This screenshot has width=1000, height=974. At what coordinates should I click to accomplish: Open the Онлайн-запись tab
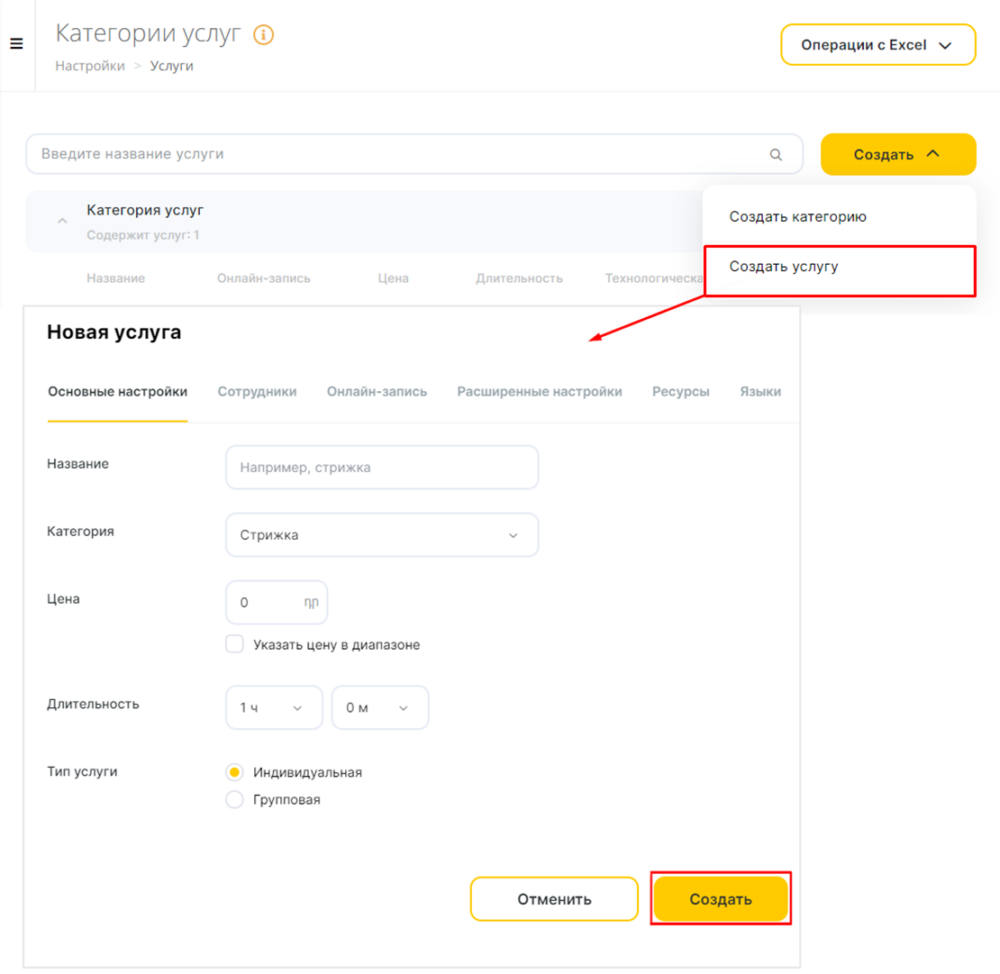[377, 392]
